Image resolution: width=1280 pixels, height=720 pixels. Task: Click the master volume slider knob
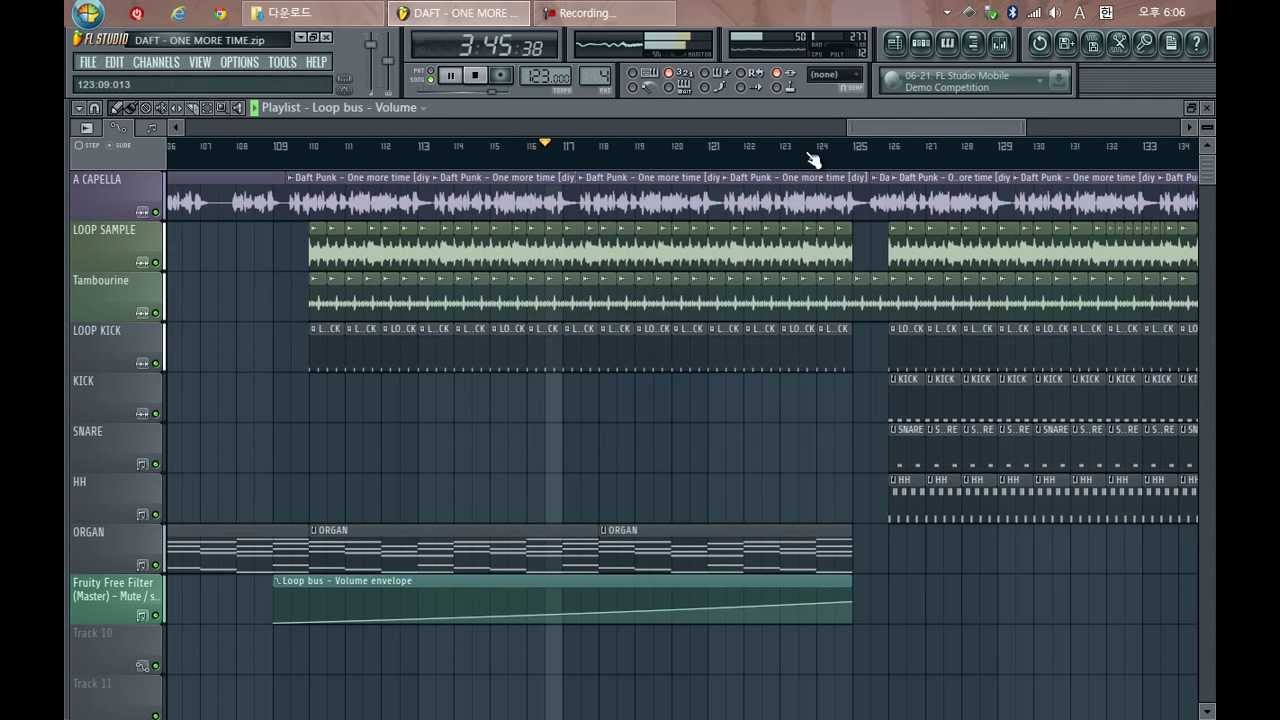(371, 45)
